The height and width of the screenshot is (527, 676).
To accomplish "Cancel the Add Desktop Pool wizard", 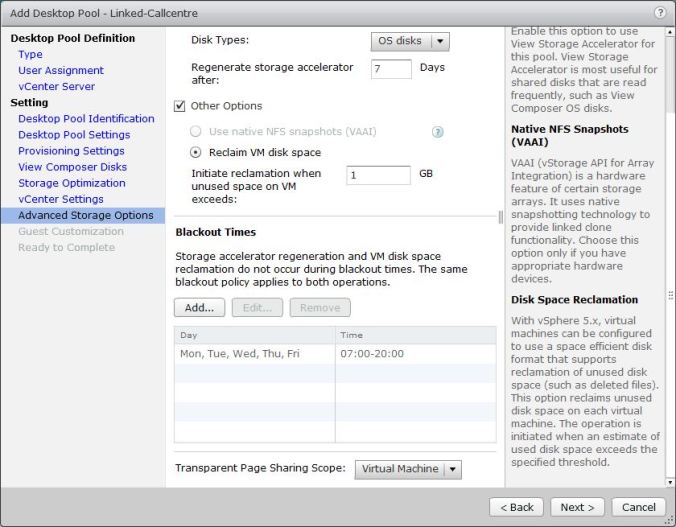I will coord(638,507).
